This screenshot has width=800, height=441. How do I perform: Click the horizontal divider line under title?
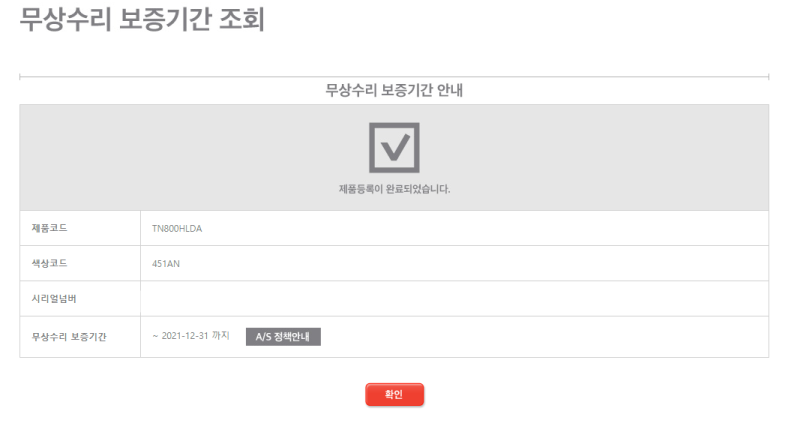coord(394,77)
